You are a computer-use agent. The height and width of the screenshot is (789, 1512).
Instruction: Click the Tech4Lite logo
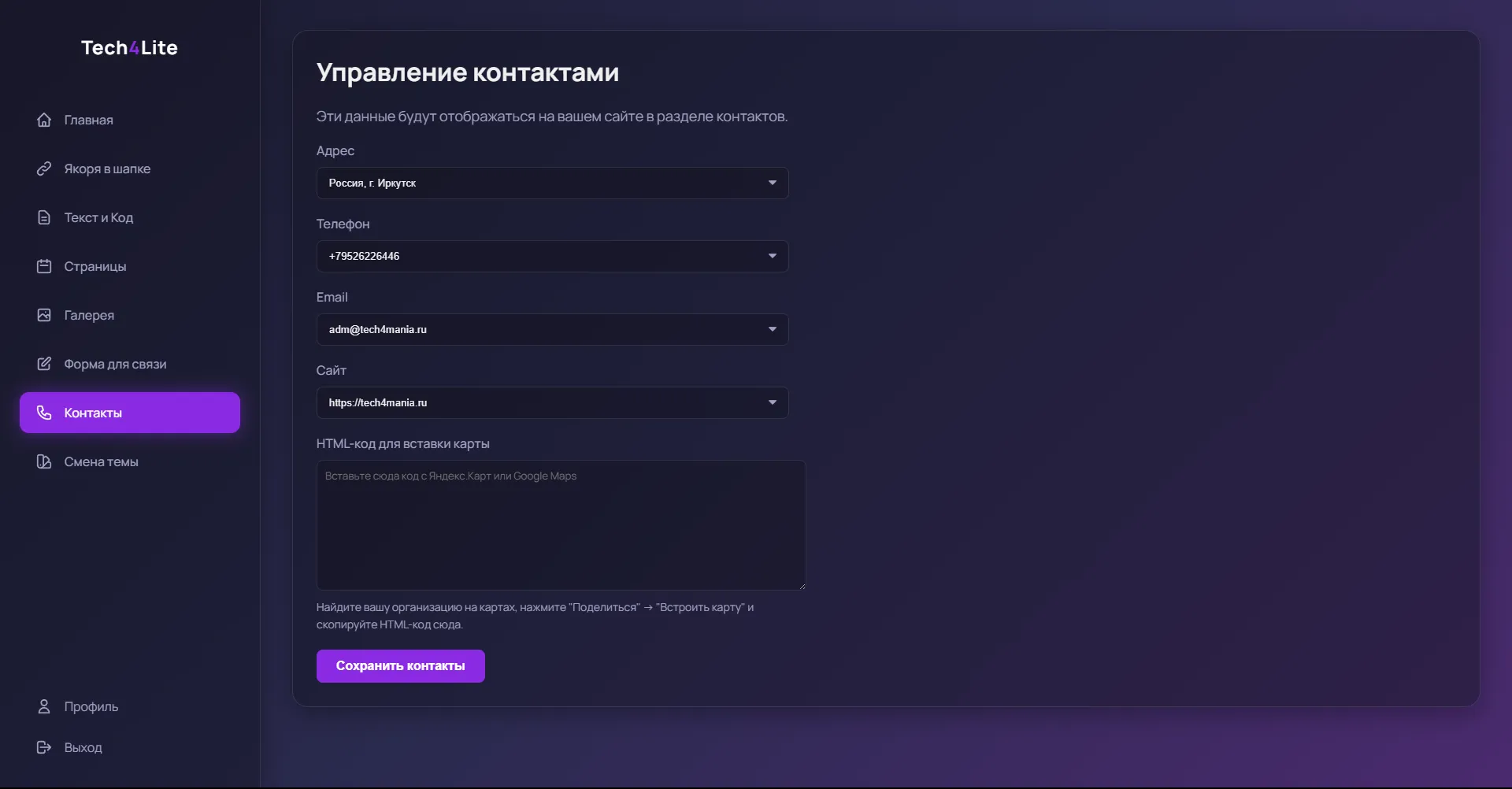coord(129,48)
